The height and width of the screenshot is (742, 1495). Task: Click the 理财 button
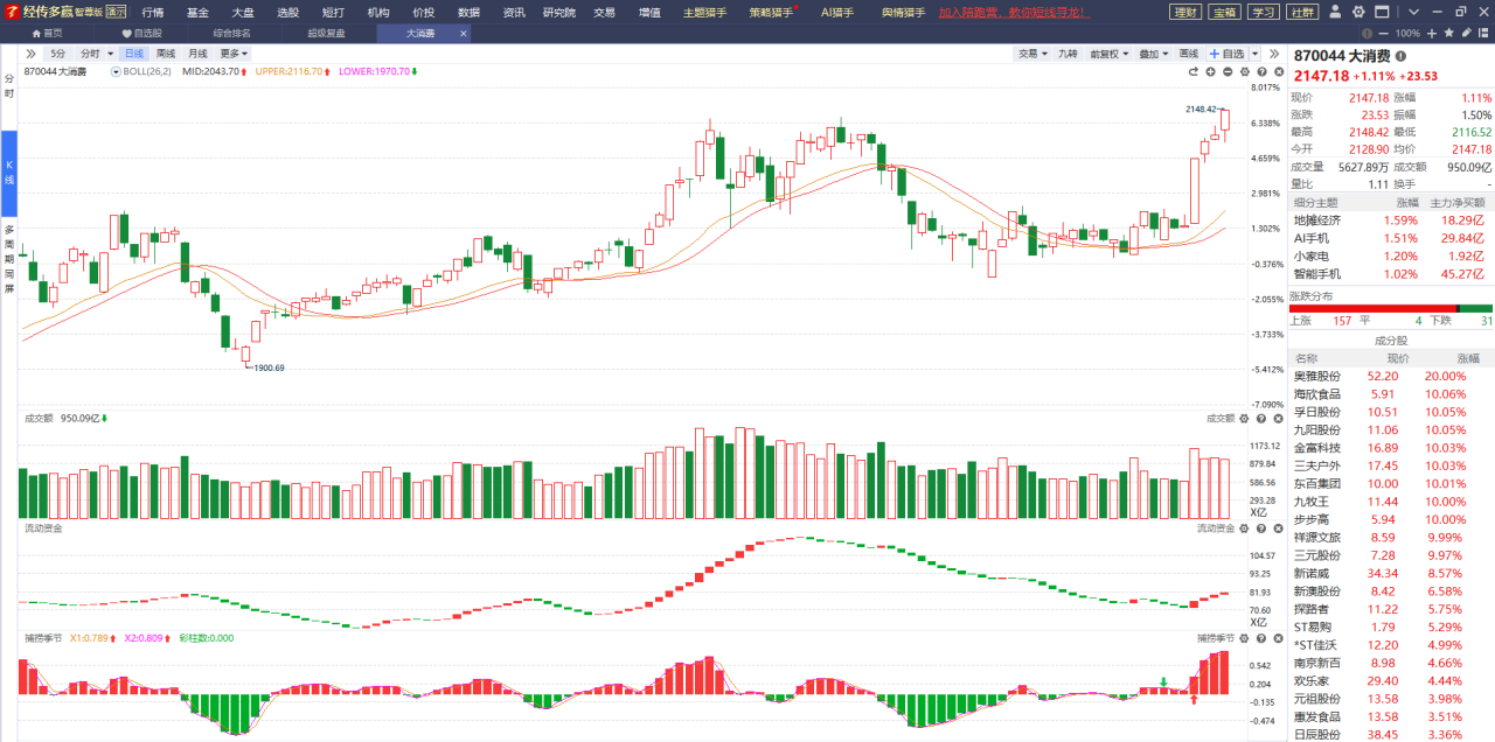[1185, 12]
